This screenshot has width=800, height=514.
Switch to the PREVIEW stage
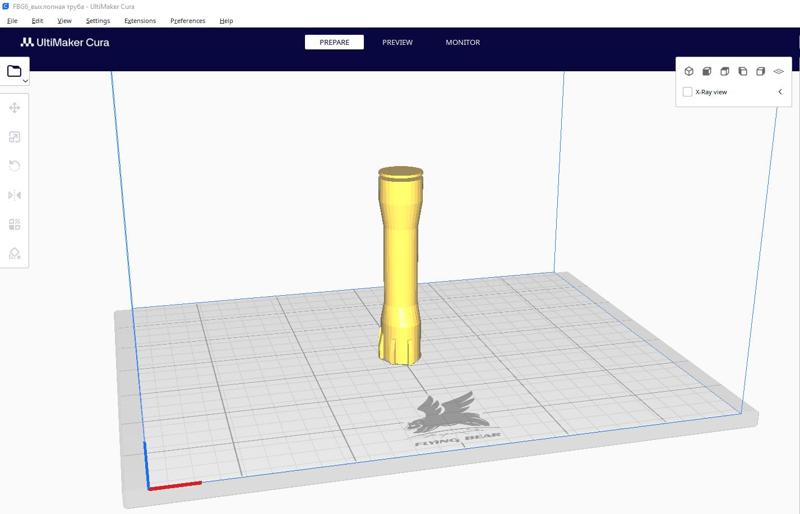click(397, 42)
